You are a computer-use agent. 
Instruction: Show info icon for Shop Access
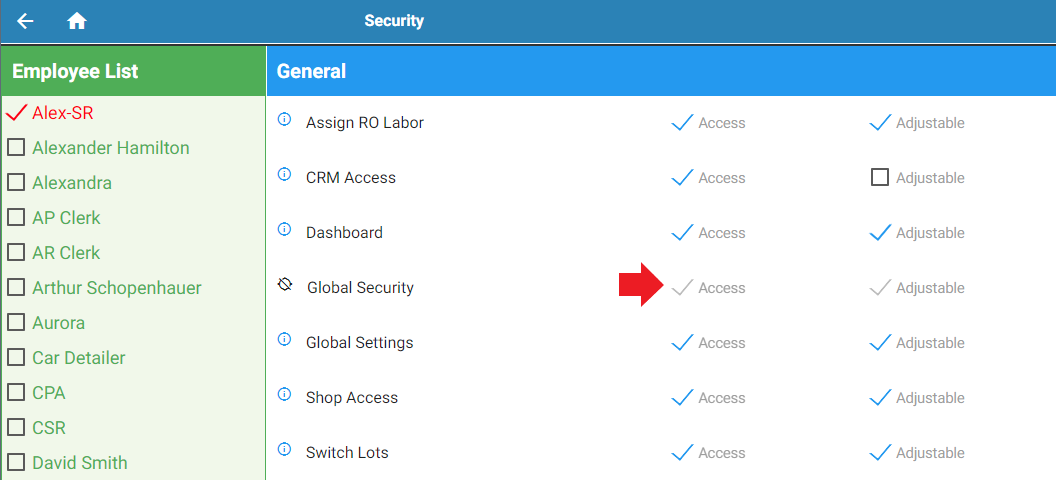[284, 394]
